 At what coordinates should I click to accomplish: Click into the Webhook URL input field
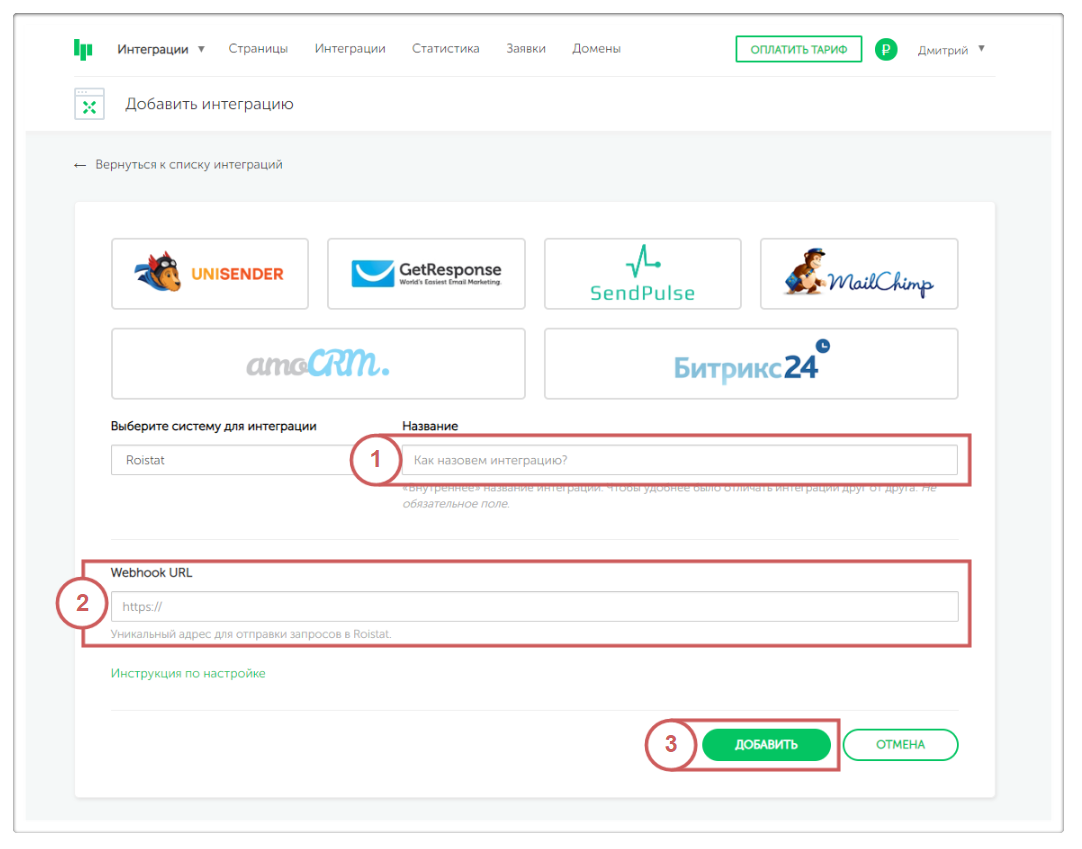click(534, 606)
